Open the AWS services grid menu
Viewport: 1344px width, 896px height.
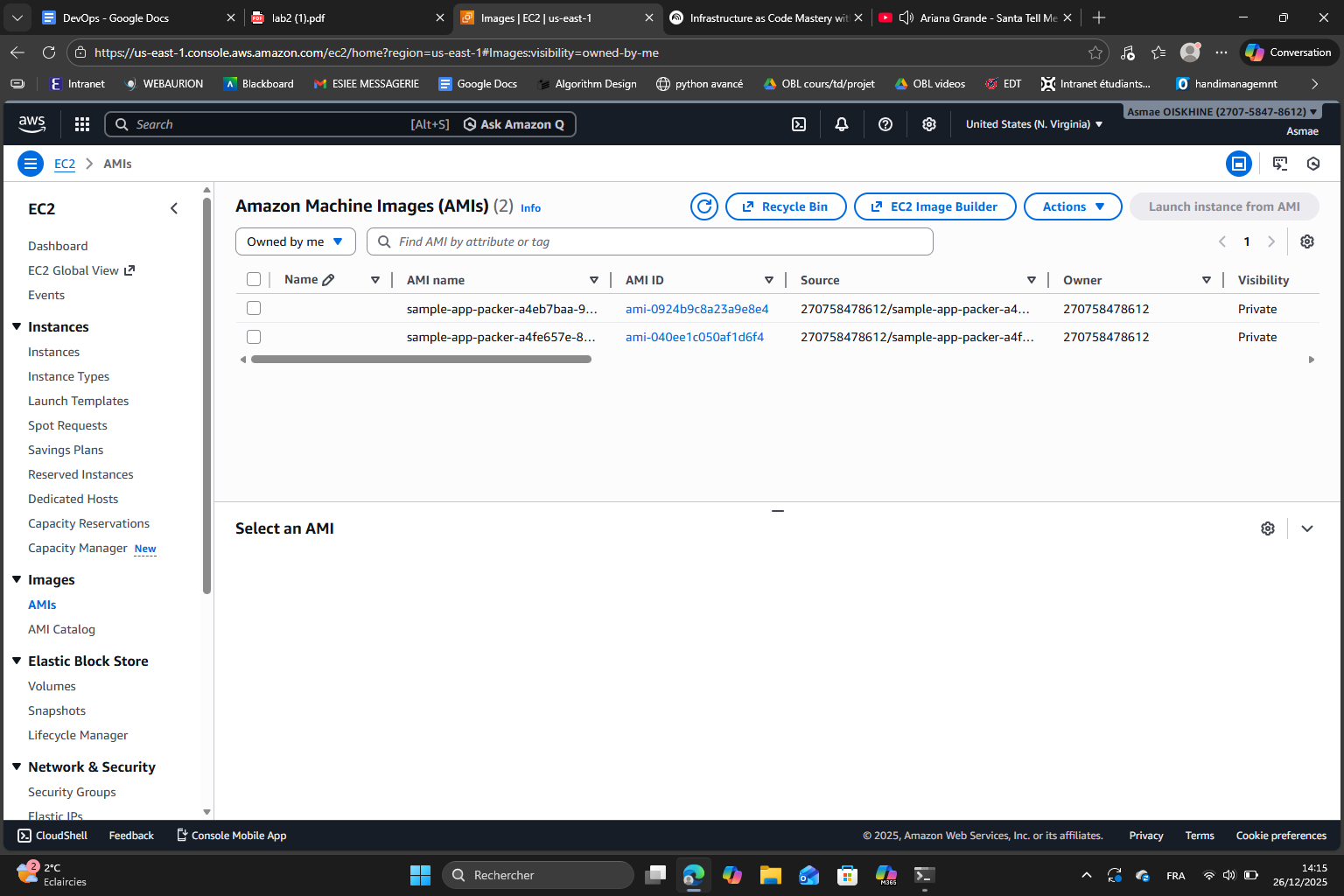pos(82,124)
